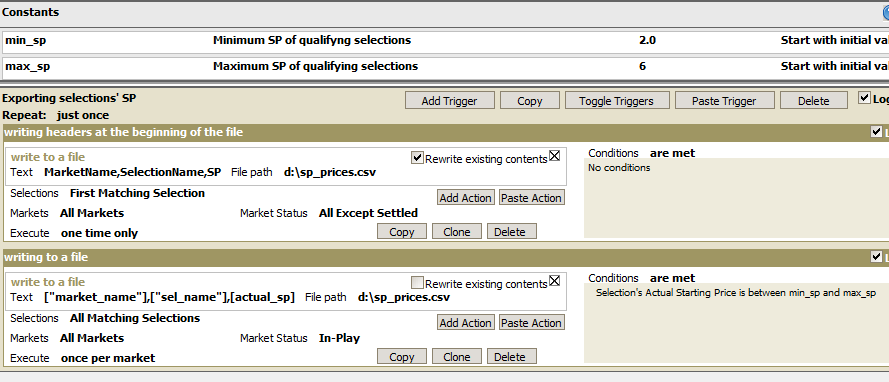Image resolution: width=889 pixels, height=382 pixels.
Task: Toggle the Log checkbox next to Delete
Action: (864, 98)
